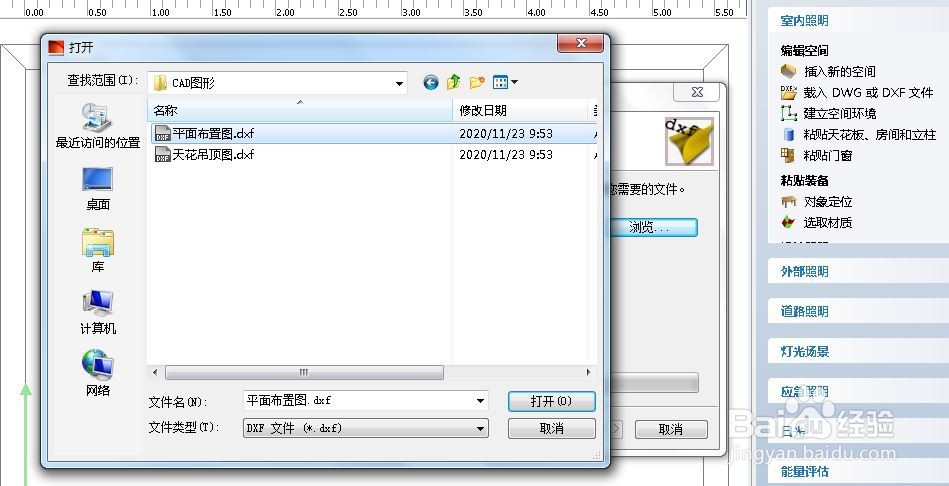Expand the 查找范围 folder dropdown
This screenshot has width=949, height=486.
(399, 83)
